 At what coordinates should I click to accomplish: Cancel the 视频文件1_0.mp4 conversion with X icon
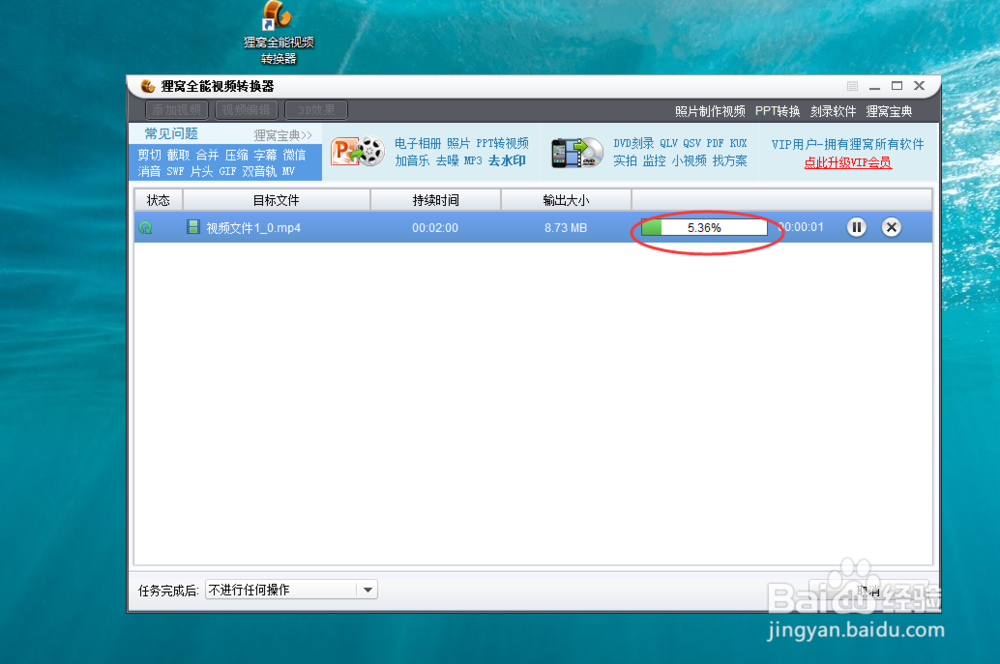point(892,227)
